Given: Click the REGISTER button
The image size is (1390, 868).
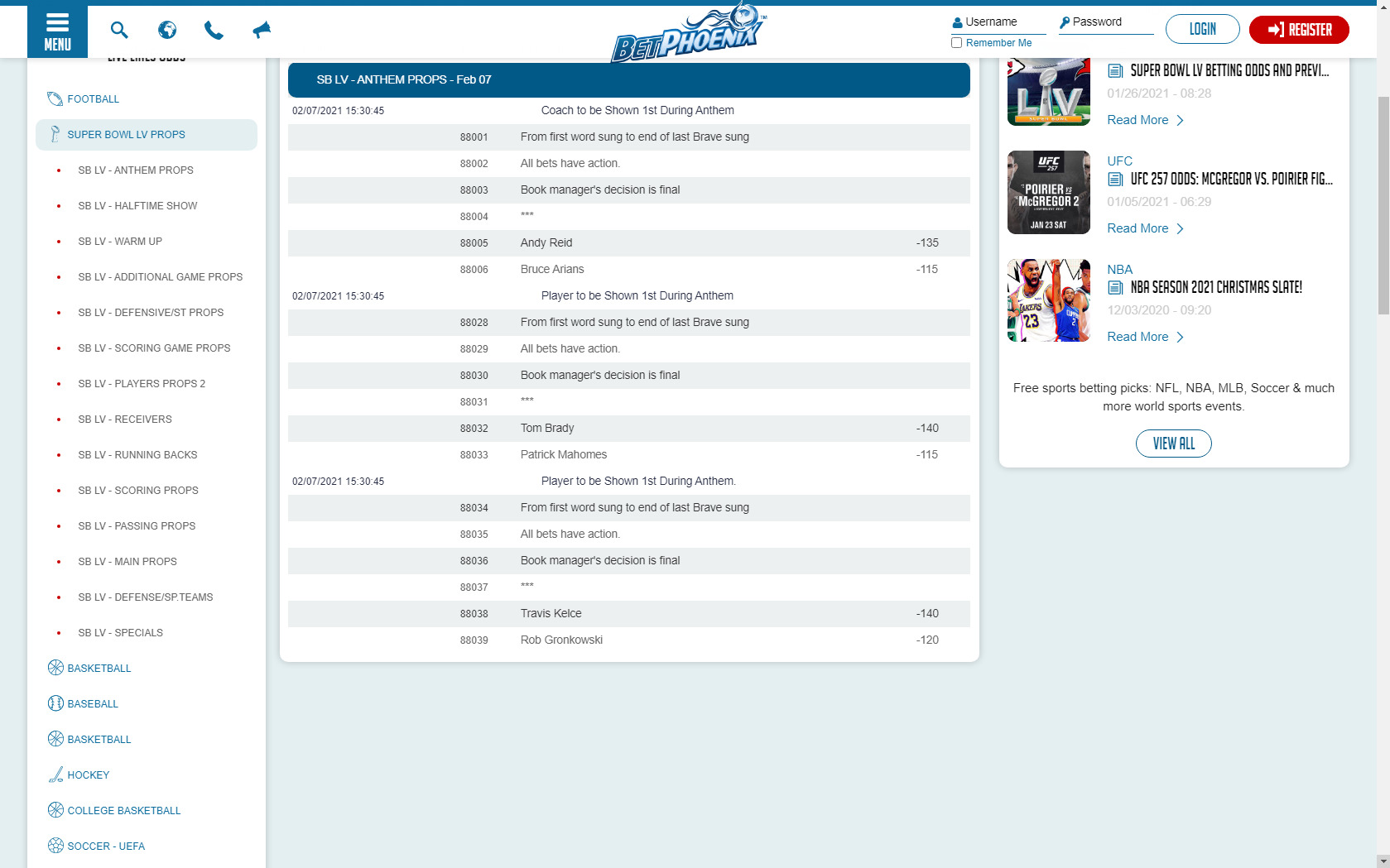Looking at the screenshot, I should tap(1299, 29).
